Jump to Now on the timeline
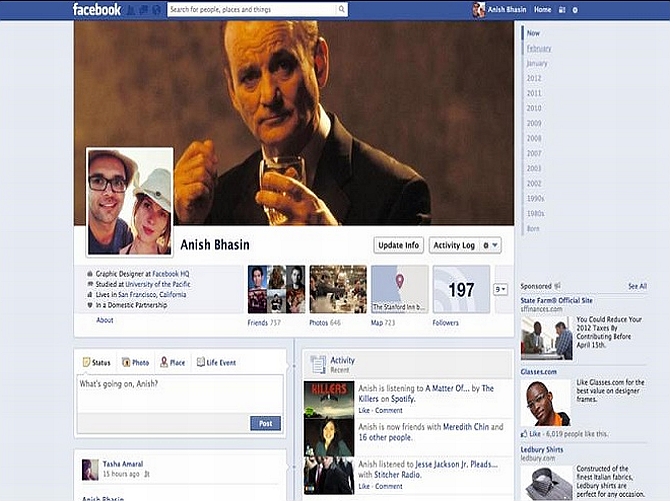The height and width of the screenshot is (501, 670). [x=533, y=33]
